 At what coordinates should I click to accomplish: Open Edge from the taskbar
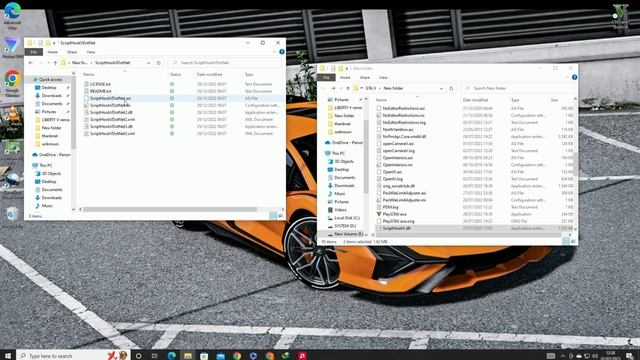coord(171,356)
